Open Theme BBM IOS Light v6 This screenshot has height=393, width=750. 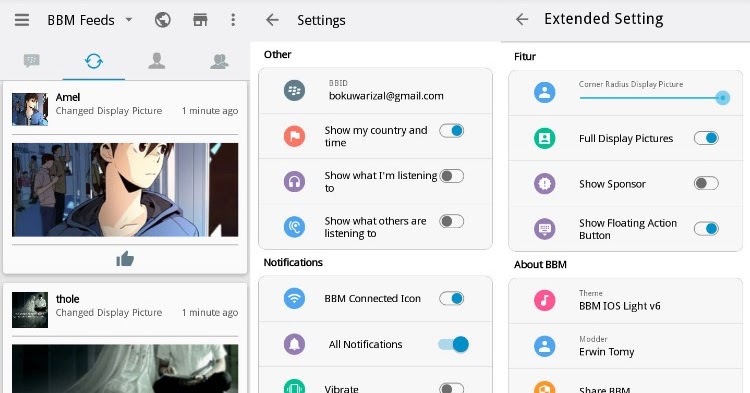coord(626,301)
